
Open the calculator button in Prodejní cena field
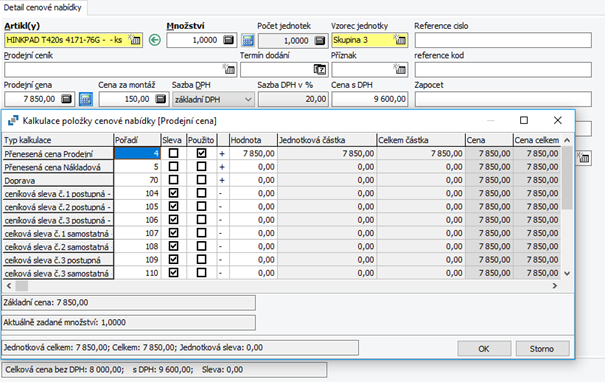66,99
